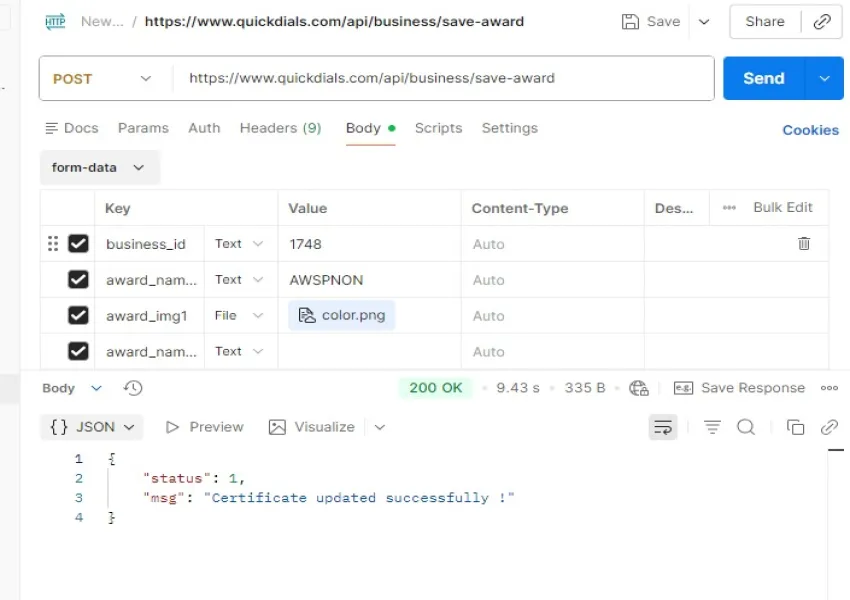Open the Params tab

tap(143, 128)
